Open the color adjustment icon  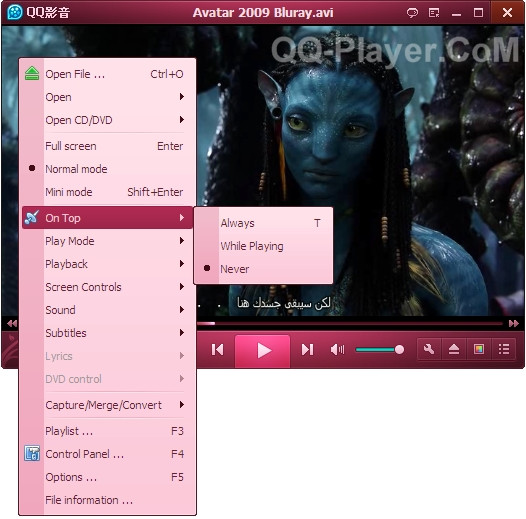click(479, 349)
